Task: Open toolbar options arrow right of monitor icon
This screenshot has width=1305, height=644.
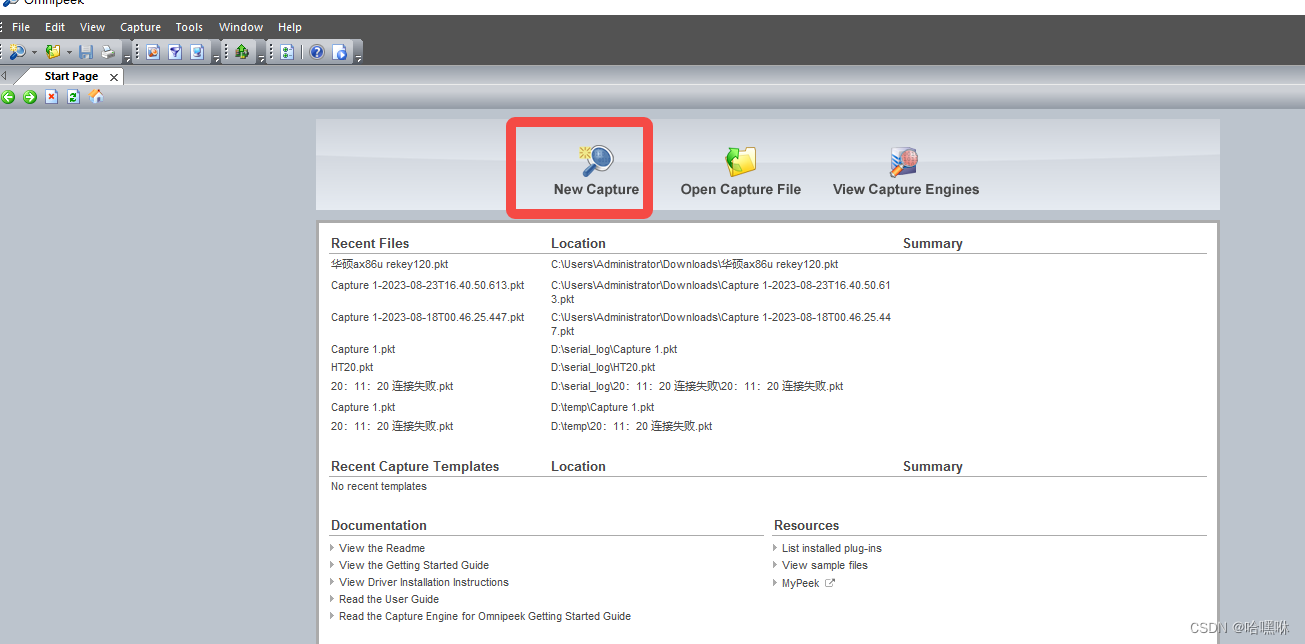Action: tap(217, 59)
